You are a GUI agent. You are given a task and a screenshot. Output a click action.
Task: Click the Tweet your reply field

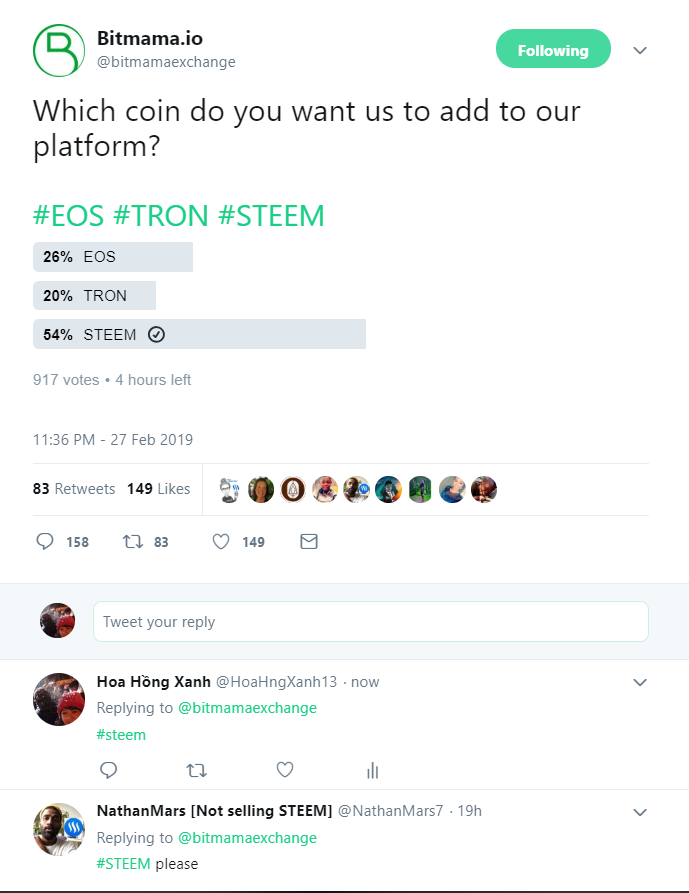(x=371, y=621)
